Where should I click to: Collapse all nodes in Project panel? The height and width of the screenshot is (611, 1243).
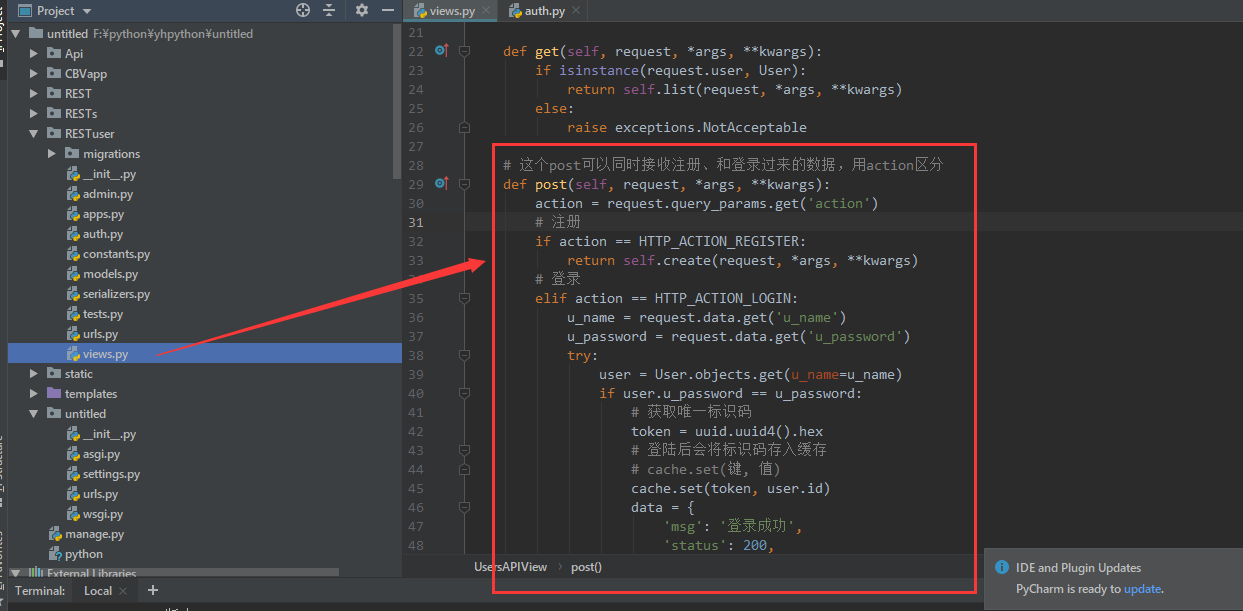point(329,10)
